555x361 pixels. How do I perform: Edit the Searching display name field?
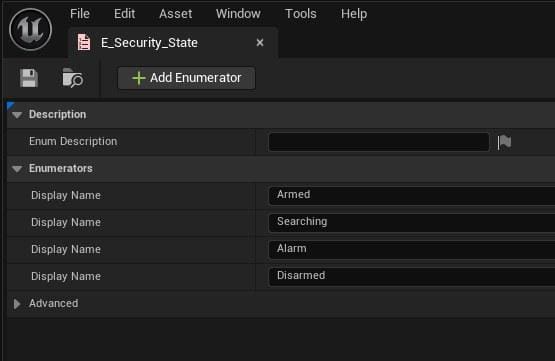pyautogui.click(x=412, y=223)
